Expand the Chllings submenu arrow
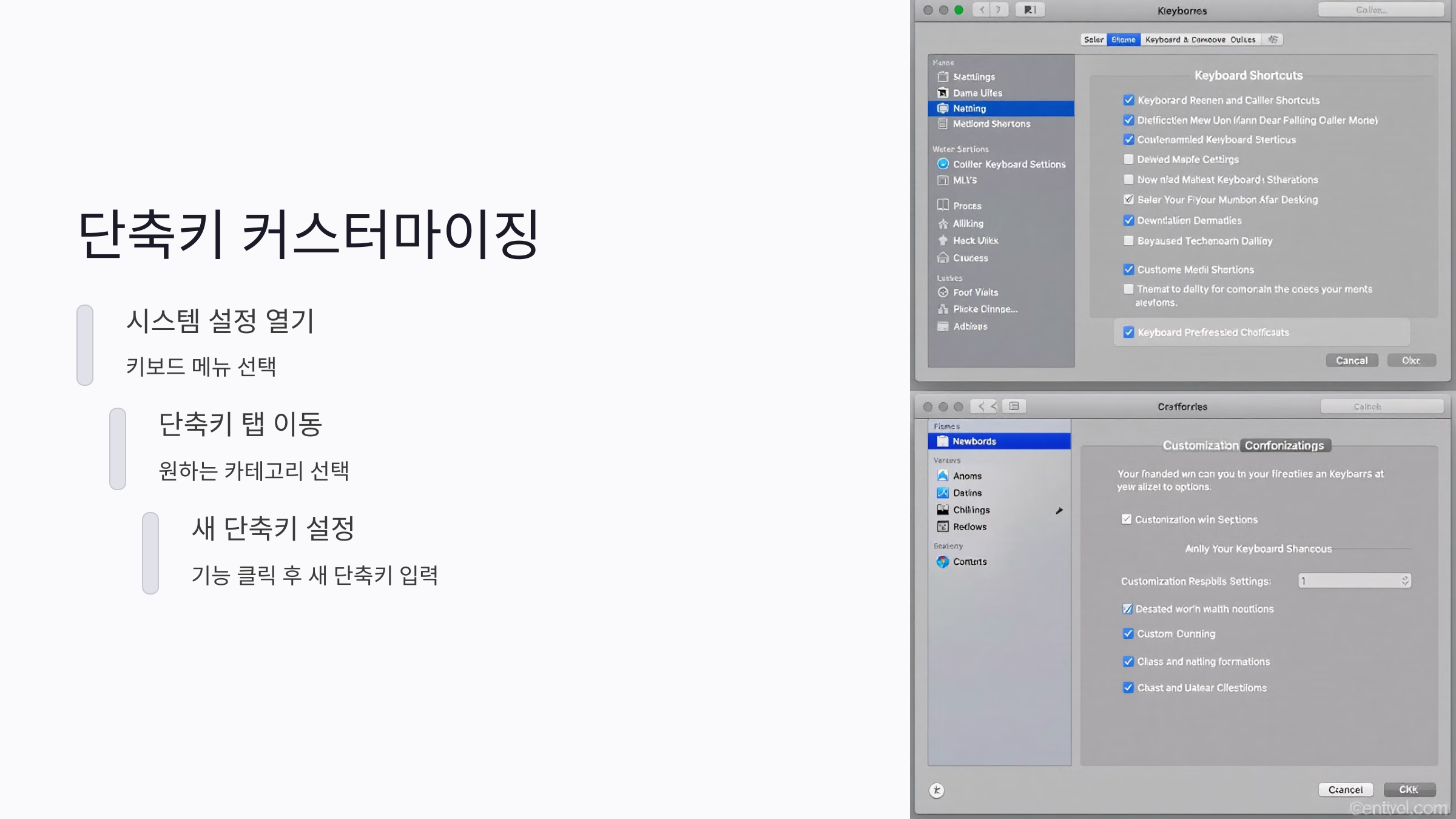 pos(1059,510)
